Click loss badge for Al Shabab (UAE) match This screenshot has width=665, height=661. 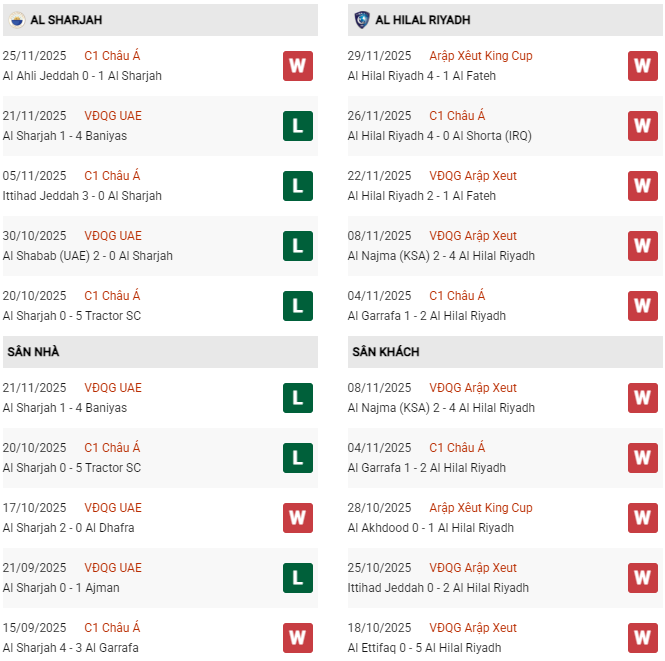[x=298, y=246]
